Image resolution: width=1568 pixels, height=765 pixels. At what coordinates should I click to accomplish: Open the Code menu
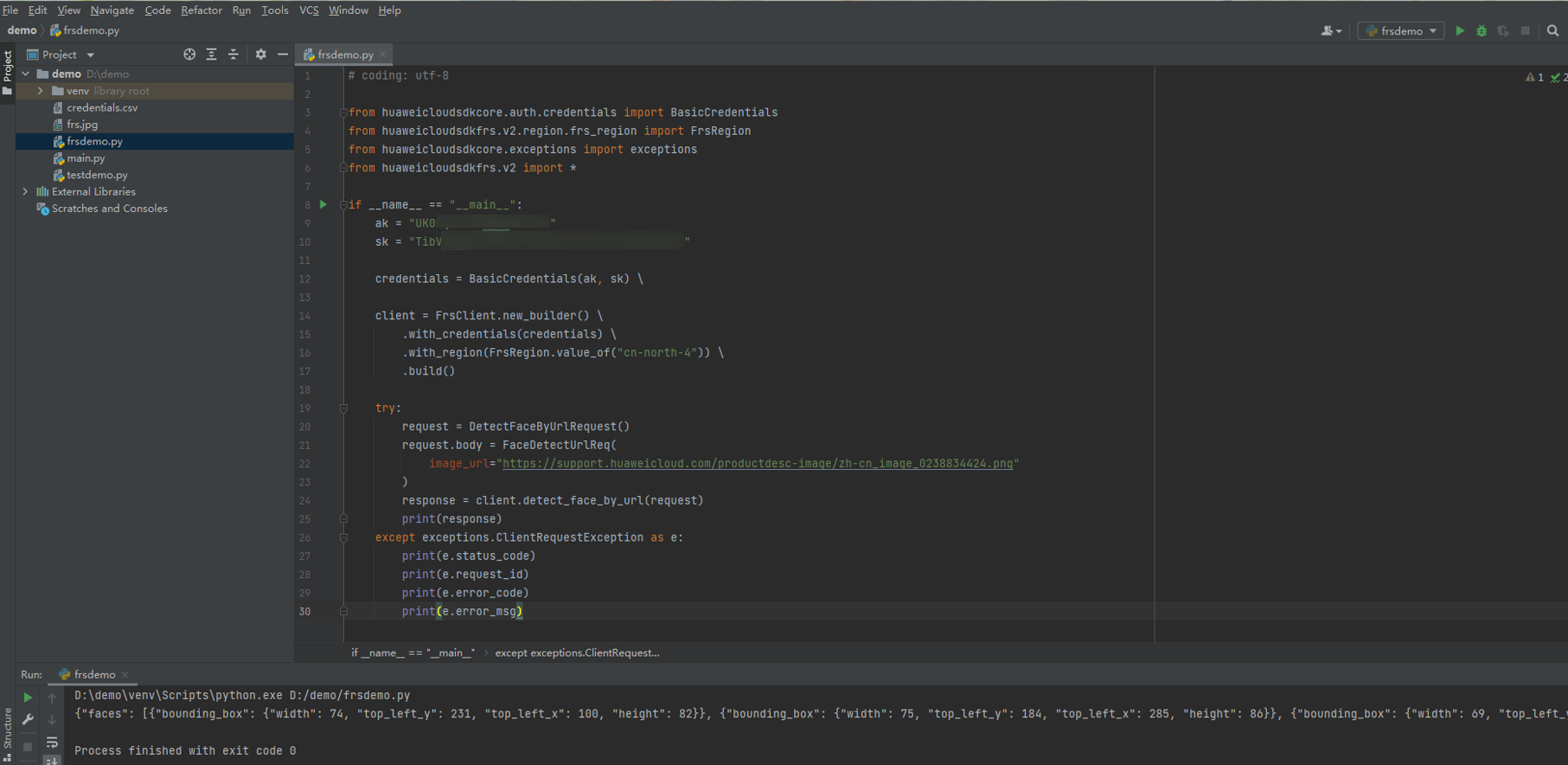pos(157,10)
